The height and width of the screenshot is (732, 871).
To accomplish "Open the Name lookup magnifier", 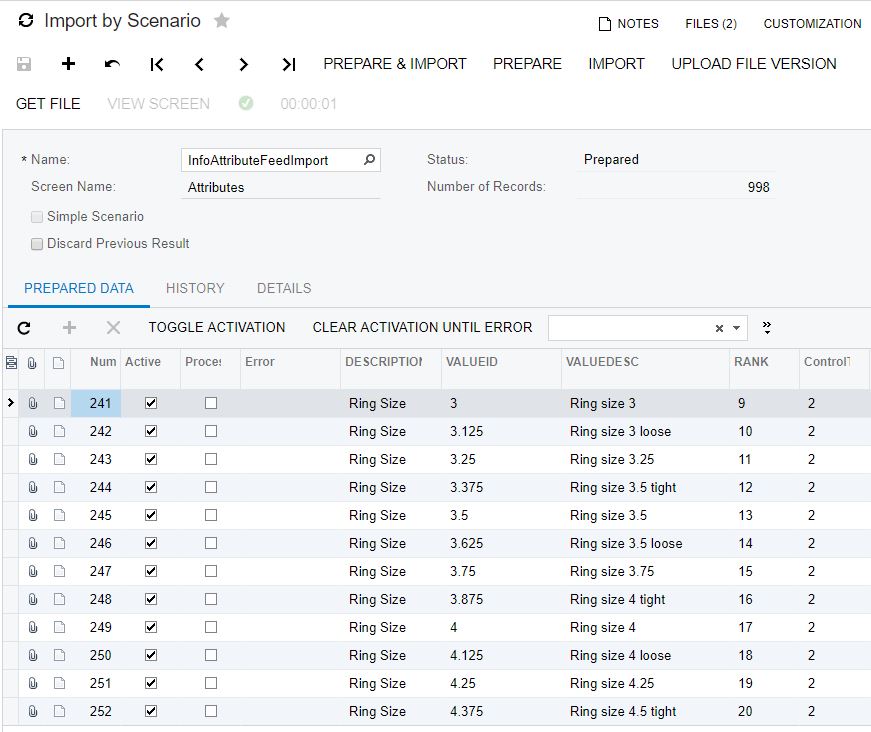I will pos(369,160).
